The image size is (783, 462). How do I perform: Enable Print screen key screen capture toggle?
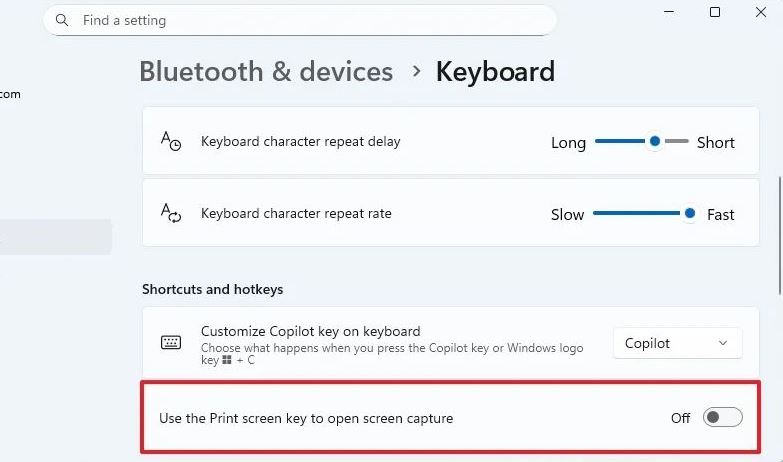(722, 418)
